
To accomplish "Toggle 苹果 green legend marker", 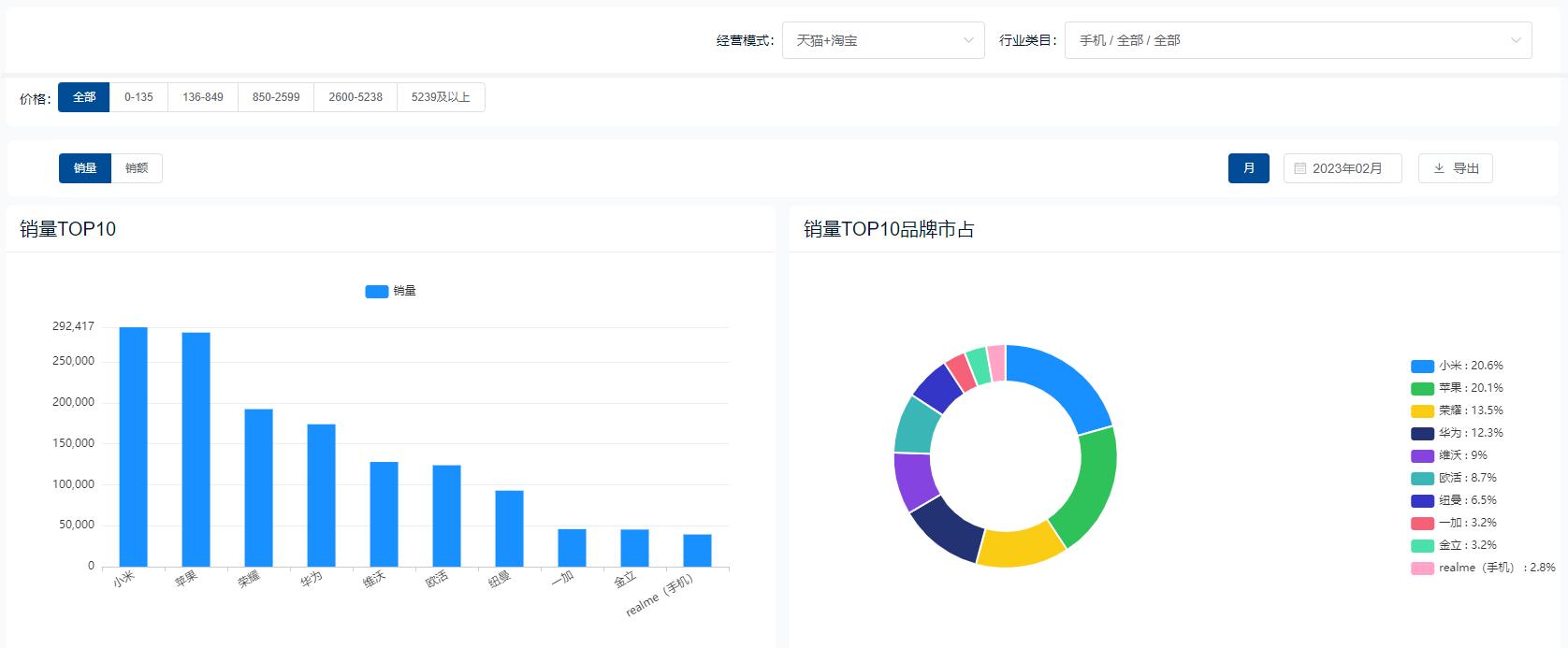I will click(1422, 389).
